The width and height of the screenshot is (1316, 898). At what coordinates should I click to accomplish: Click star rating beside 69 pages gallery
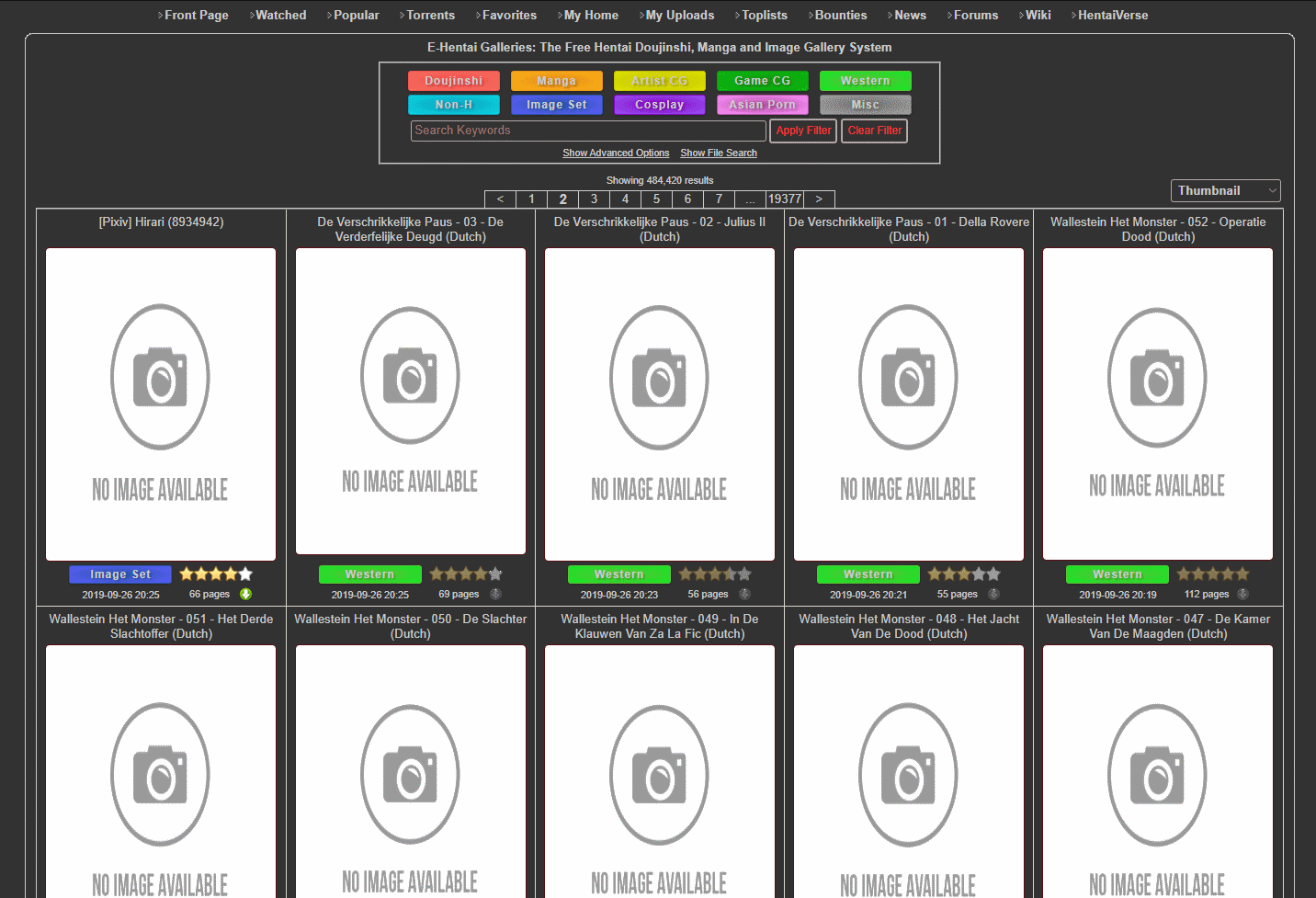[x=466, y=574]
